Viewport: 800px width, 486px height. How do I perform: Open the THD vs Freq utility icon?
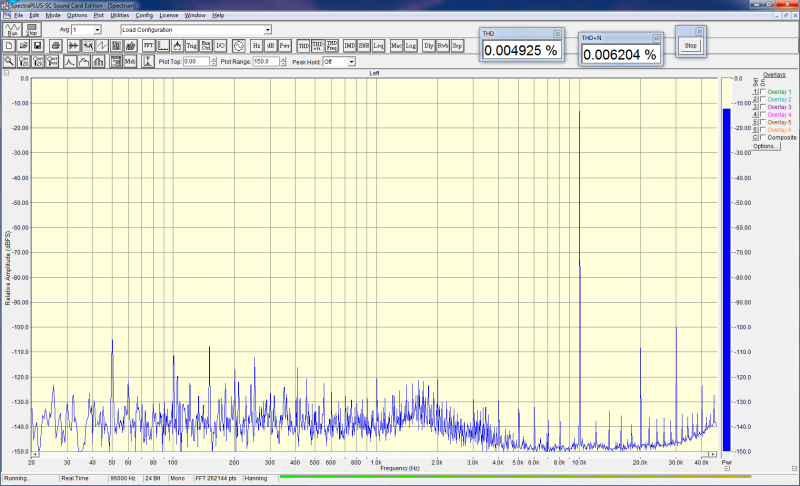click(332, 46)
